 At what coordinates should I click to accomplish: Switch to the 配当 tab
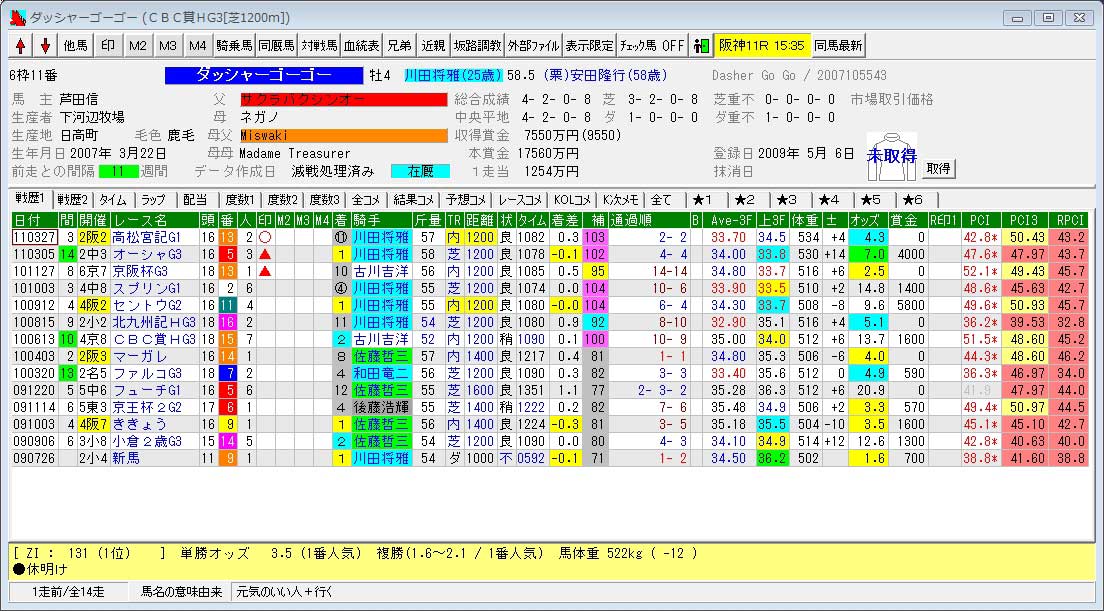coord(196,199)
